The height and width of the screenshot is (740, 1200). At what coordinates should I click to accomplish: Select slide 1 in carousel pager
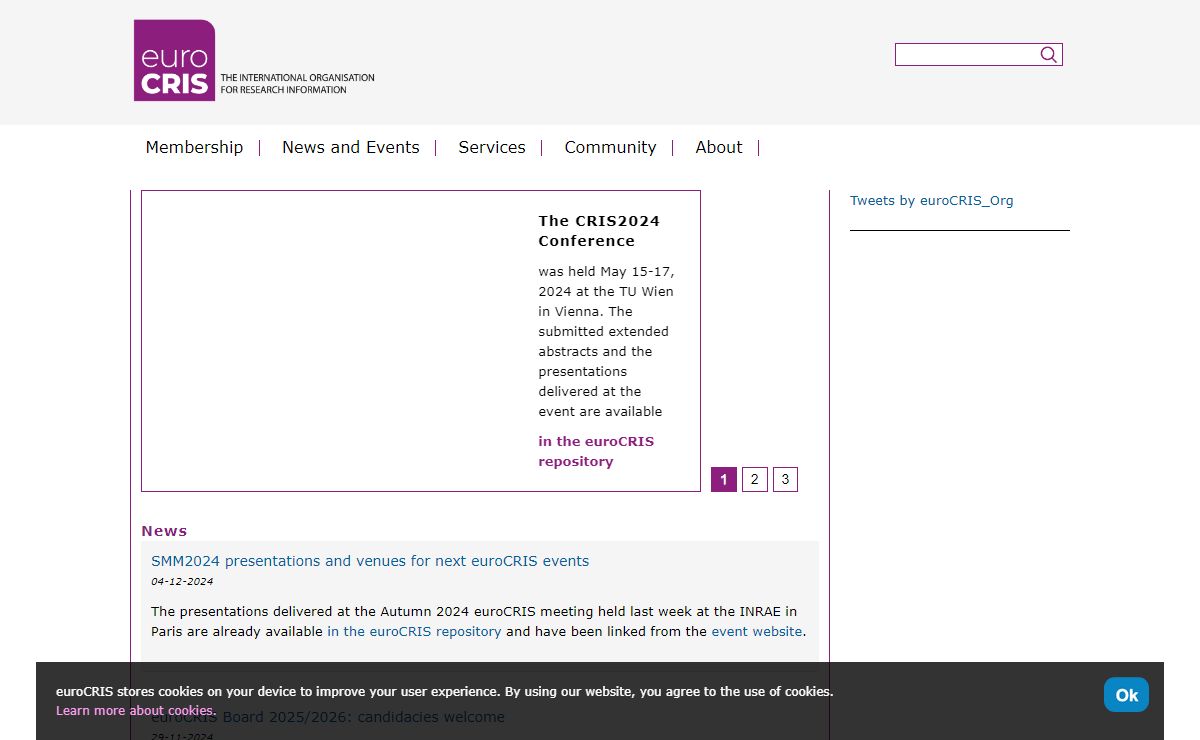tap(724, 479)
